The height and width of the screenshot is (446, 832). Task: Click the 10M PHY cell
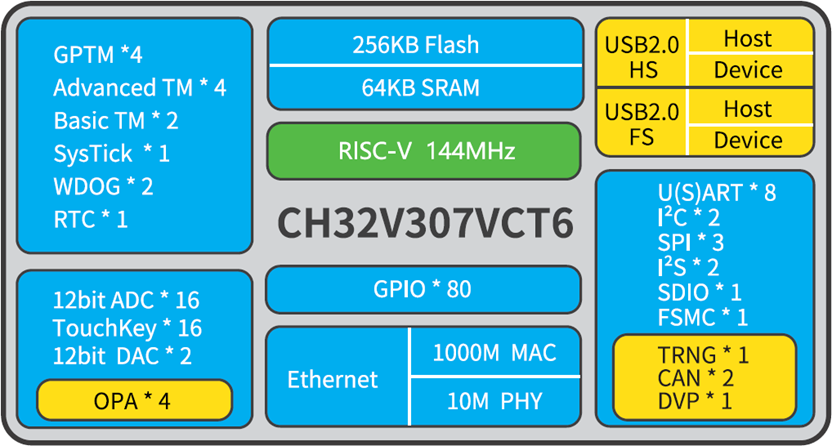tap(495, 401)
